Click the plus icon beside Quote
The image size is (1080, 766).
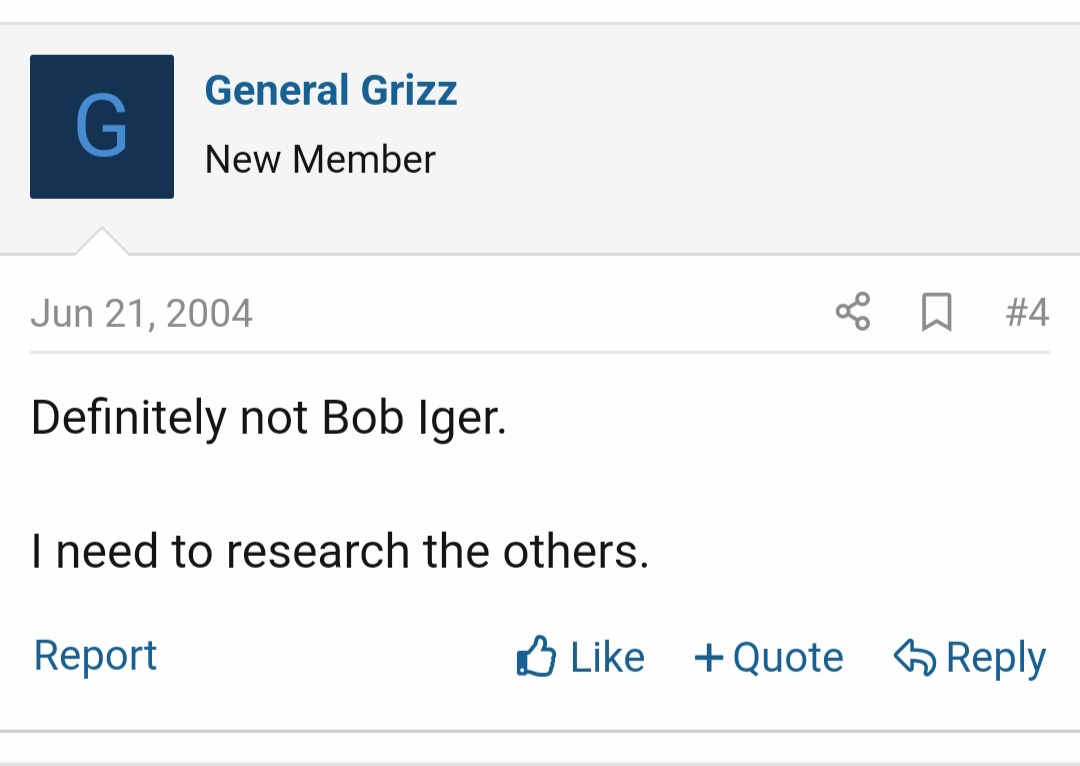click(708, 657)
